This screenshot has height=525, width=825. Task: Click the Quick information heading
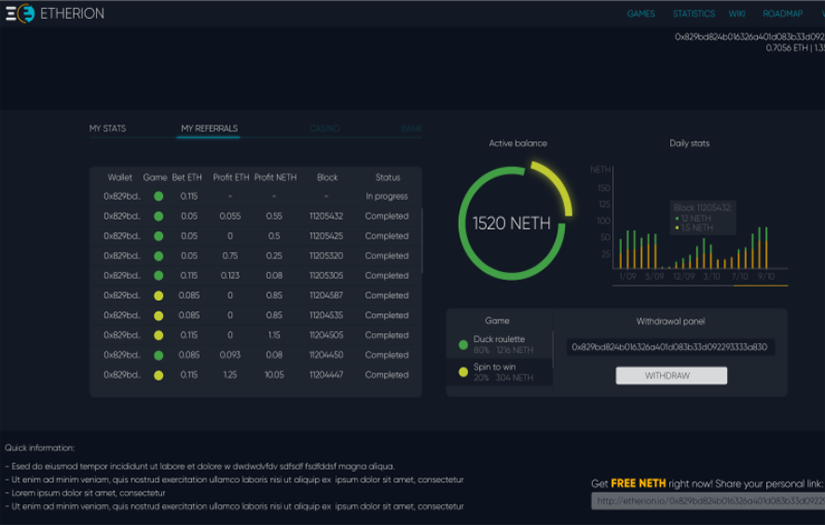pyautogui.click(x=39, y=448)
